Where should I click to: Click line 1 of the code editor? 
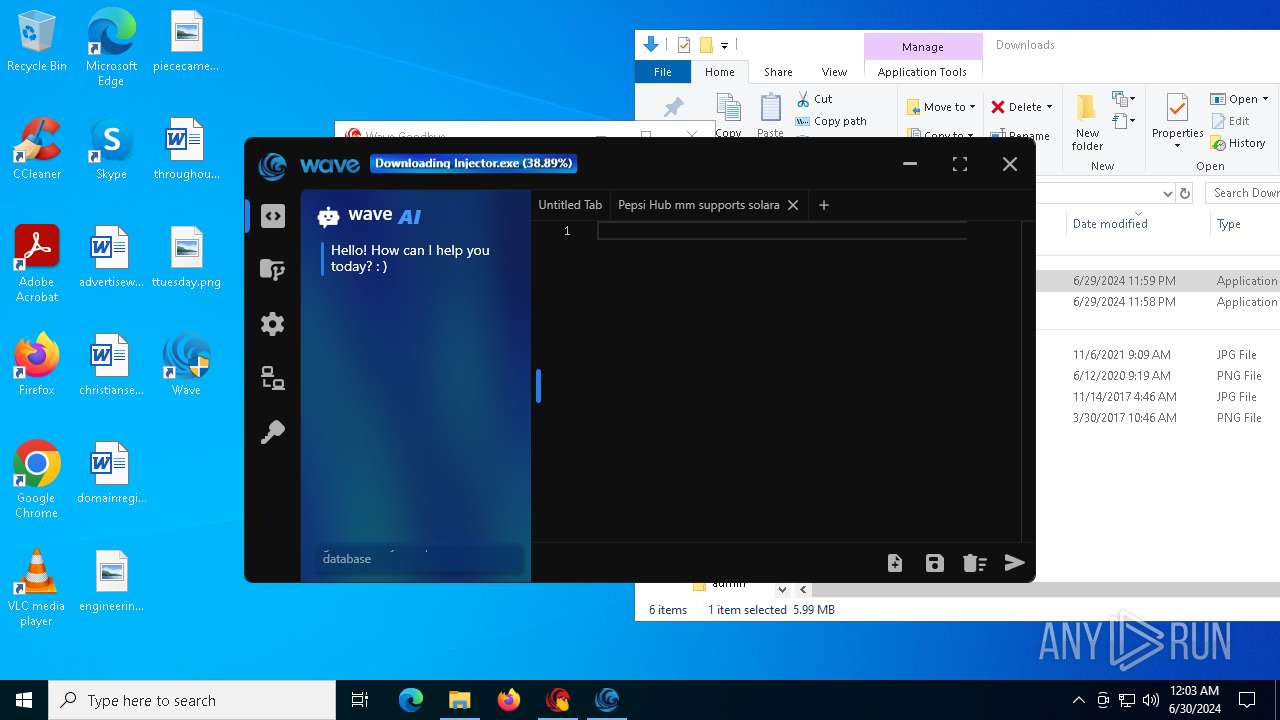[x=782, y=231]
